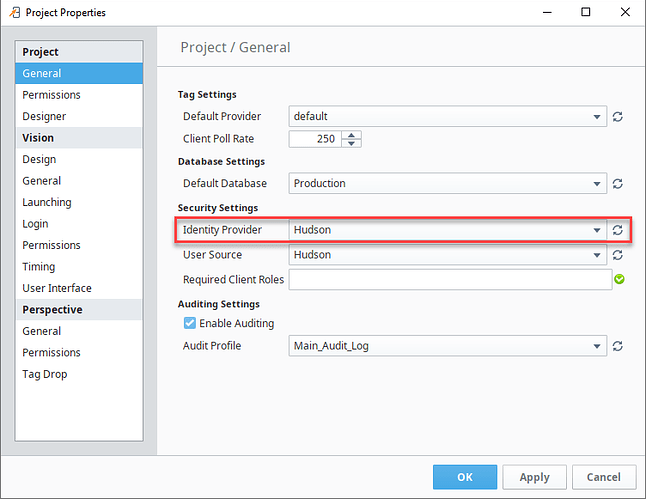This screenshot has width=646, height=499.
Task: Refresh the Default Provider tag list
Action: 618,117
